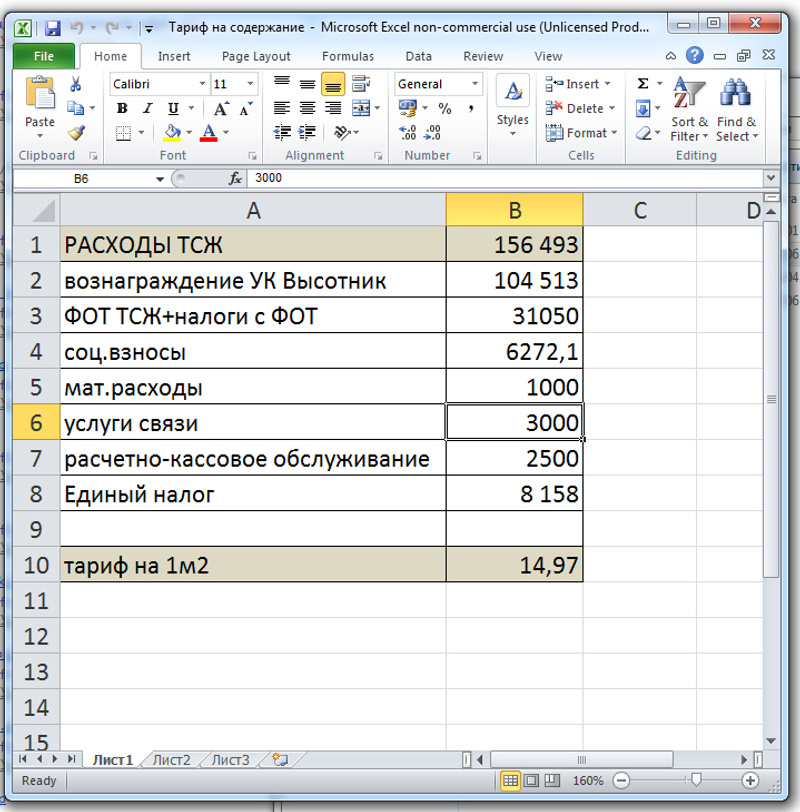This screenshot has height=812, width=800.
Task: Apply percent style format
Action: coord(444,108)
